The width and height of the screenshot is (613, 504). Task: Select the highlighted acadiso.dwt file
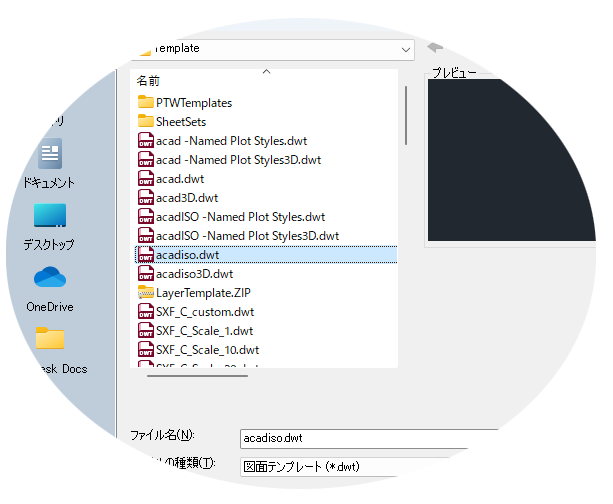coord(266,255)
